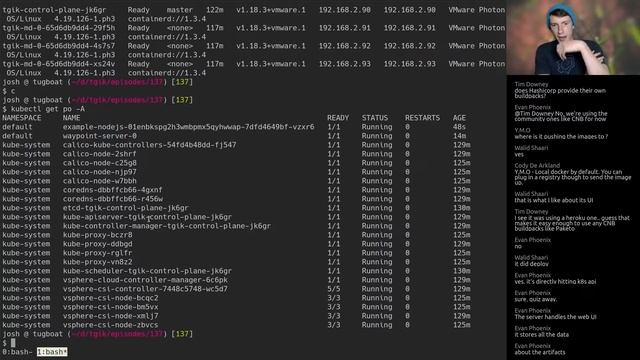Click the example-nodejs pod name

[x=189, y=127]
